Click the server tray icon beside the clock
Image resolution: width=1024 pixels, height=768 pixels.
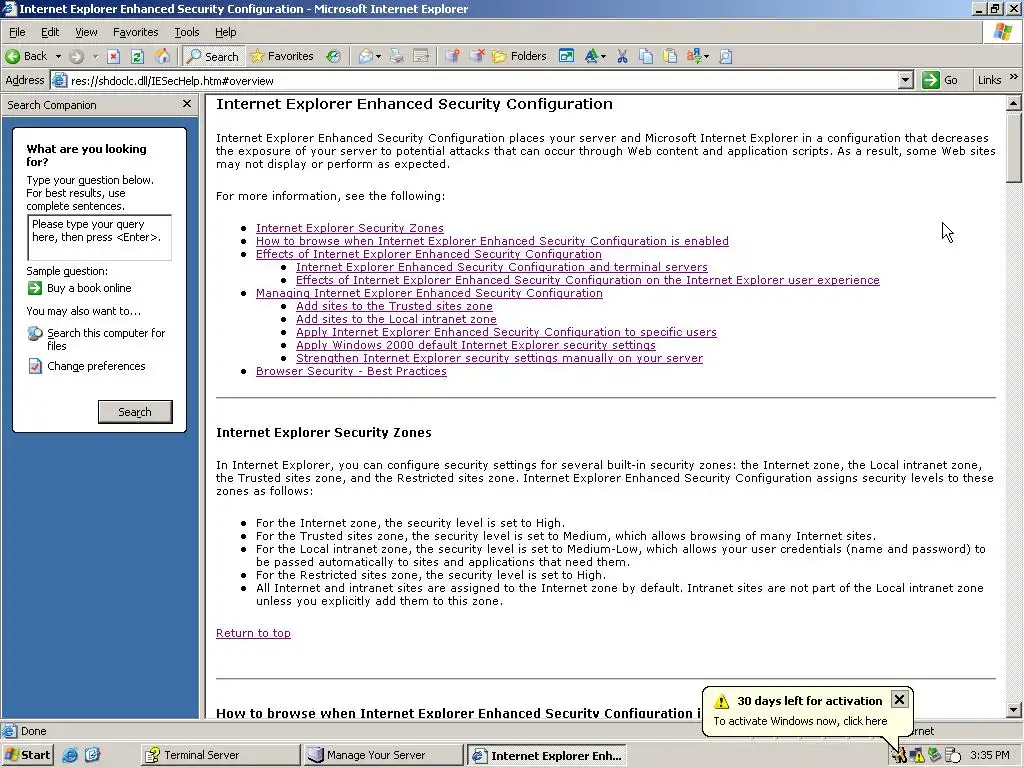point(953,756)
